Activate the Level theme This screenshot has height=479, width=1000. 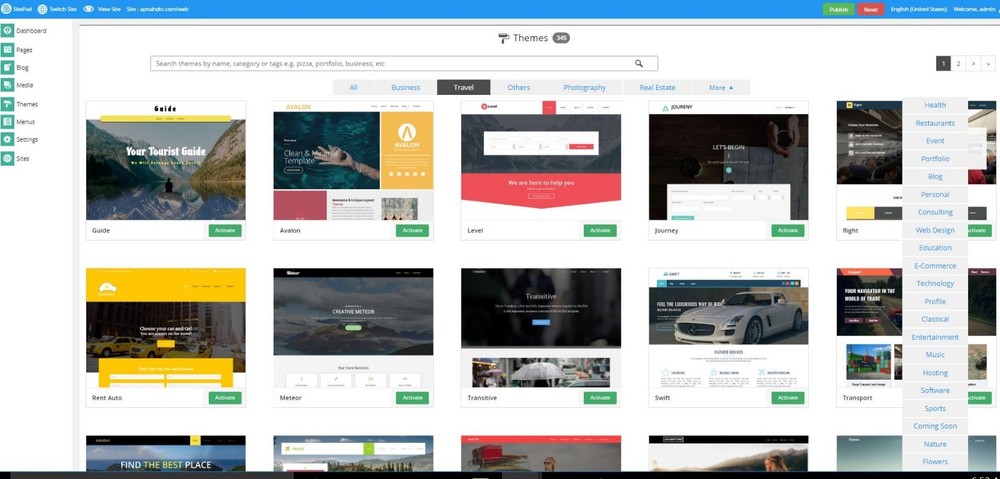point(600,230)
